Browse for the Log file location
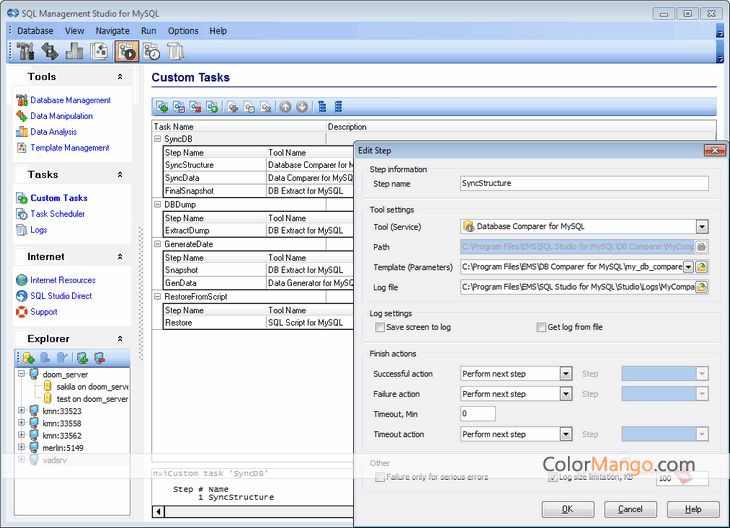 pyautogui.click(x=702, y=287)
